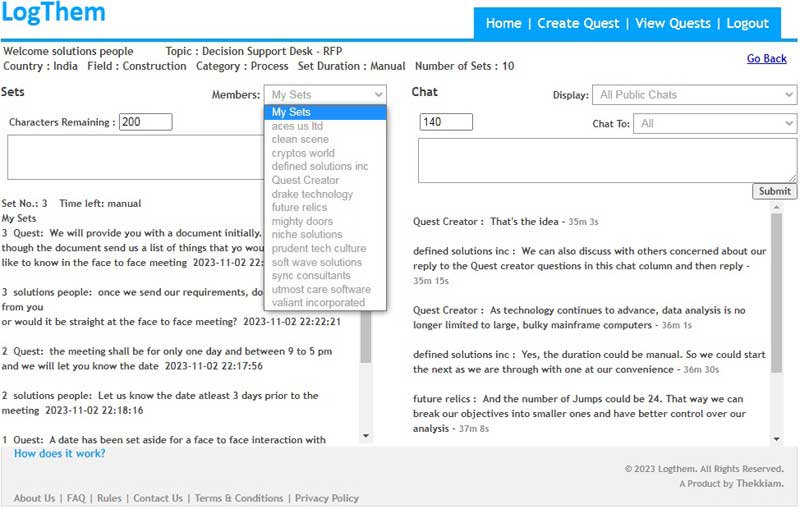Viewport: 800px width, 509px height.
Task: Click the set timestamp '2023-11-02 22:17:56'
Action: 214,366
